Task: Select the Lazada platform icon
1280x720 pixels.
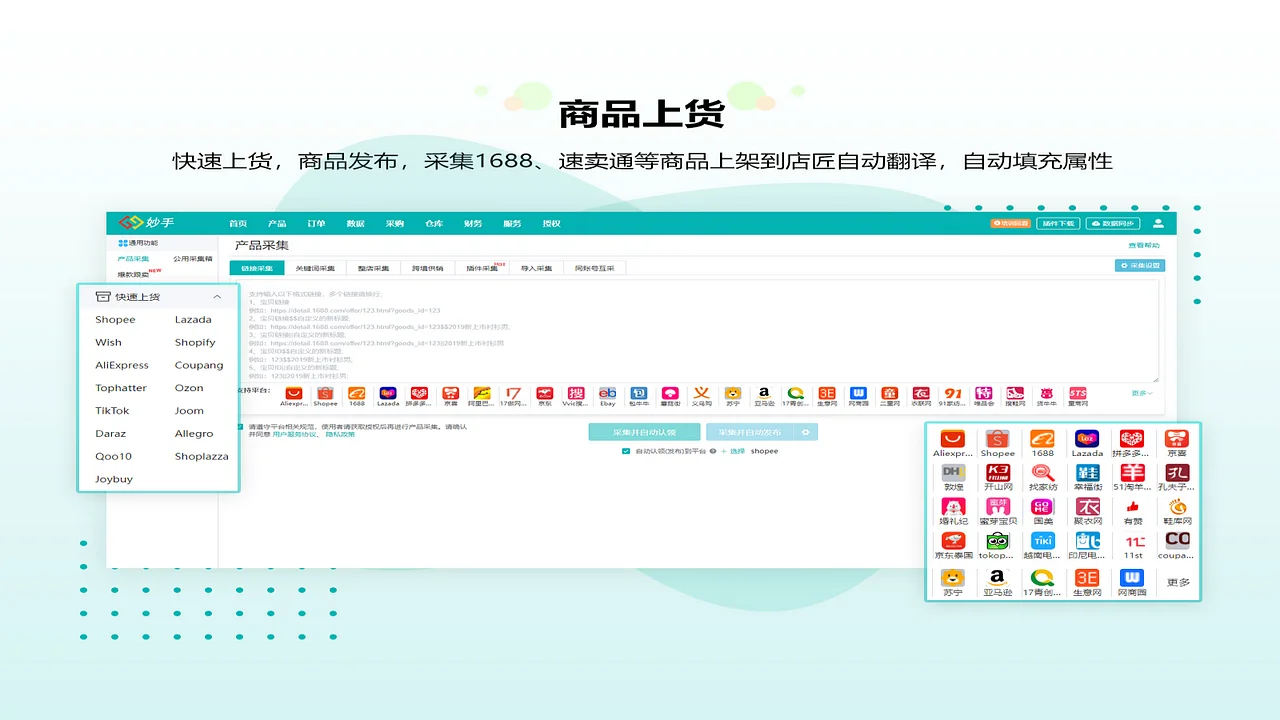Action: [x=1087, y=443]
